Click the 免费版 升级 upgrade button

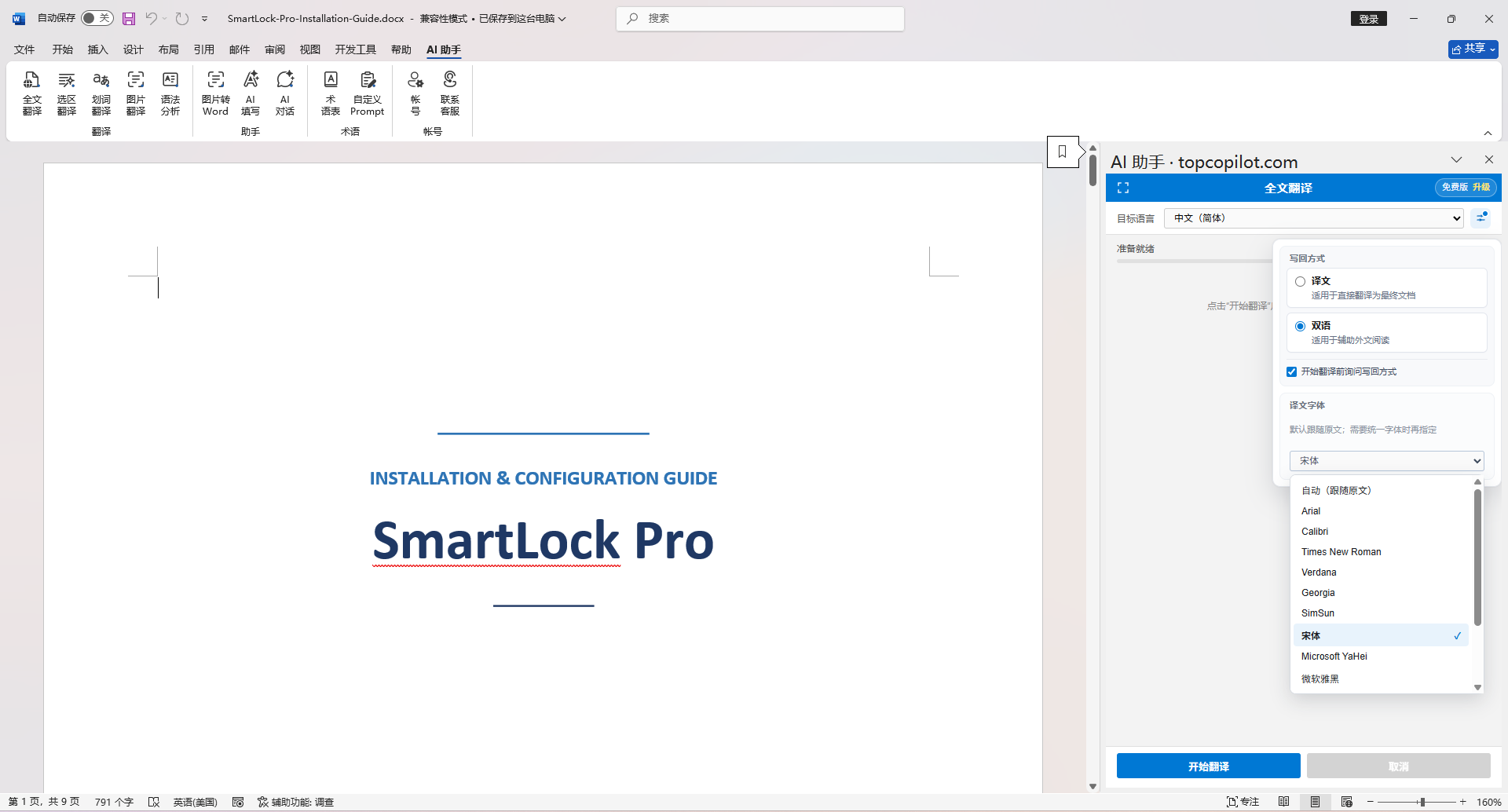point(1466,188)
